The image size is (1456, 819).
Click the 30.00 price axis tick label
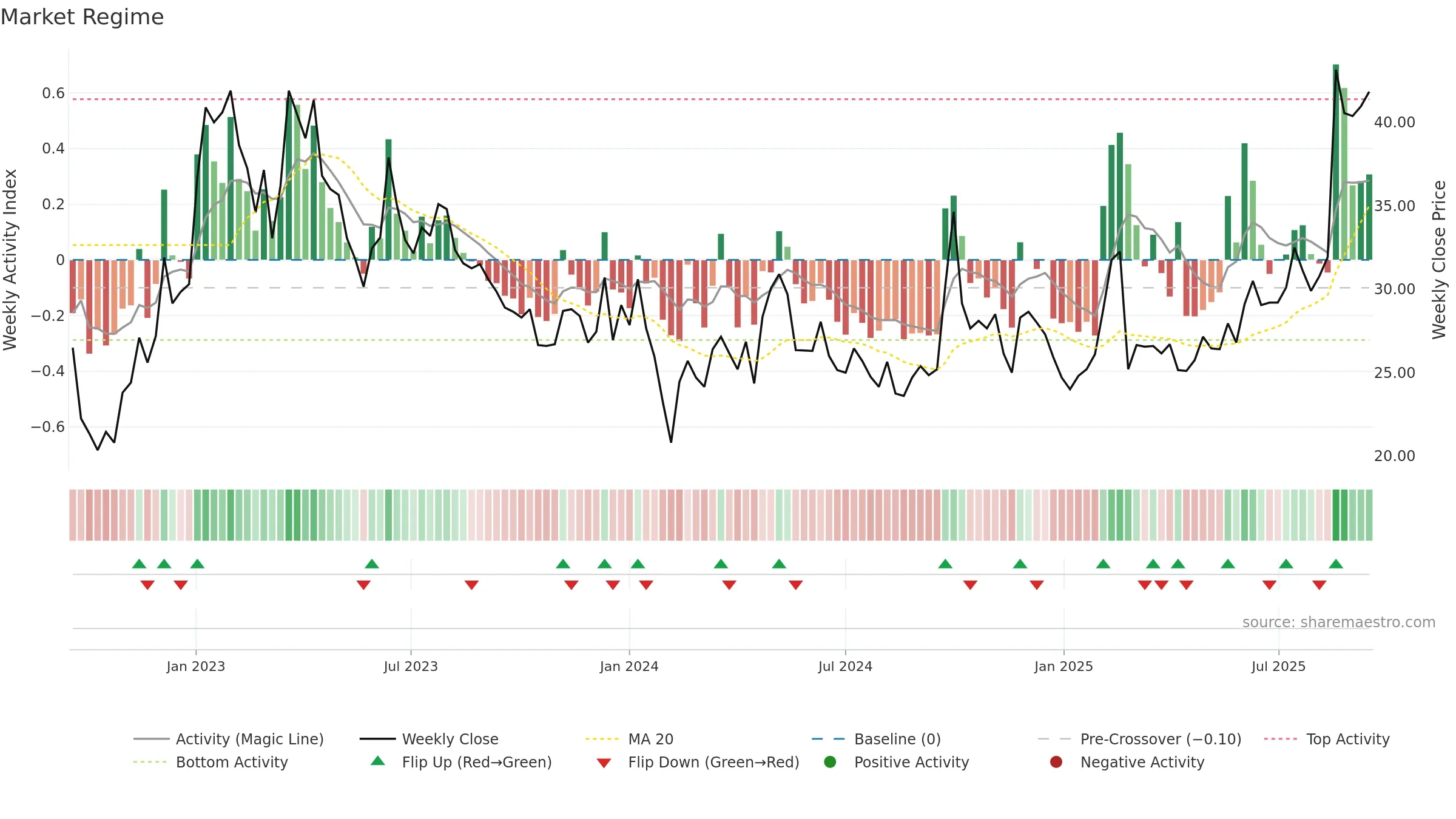1395,289
